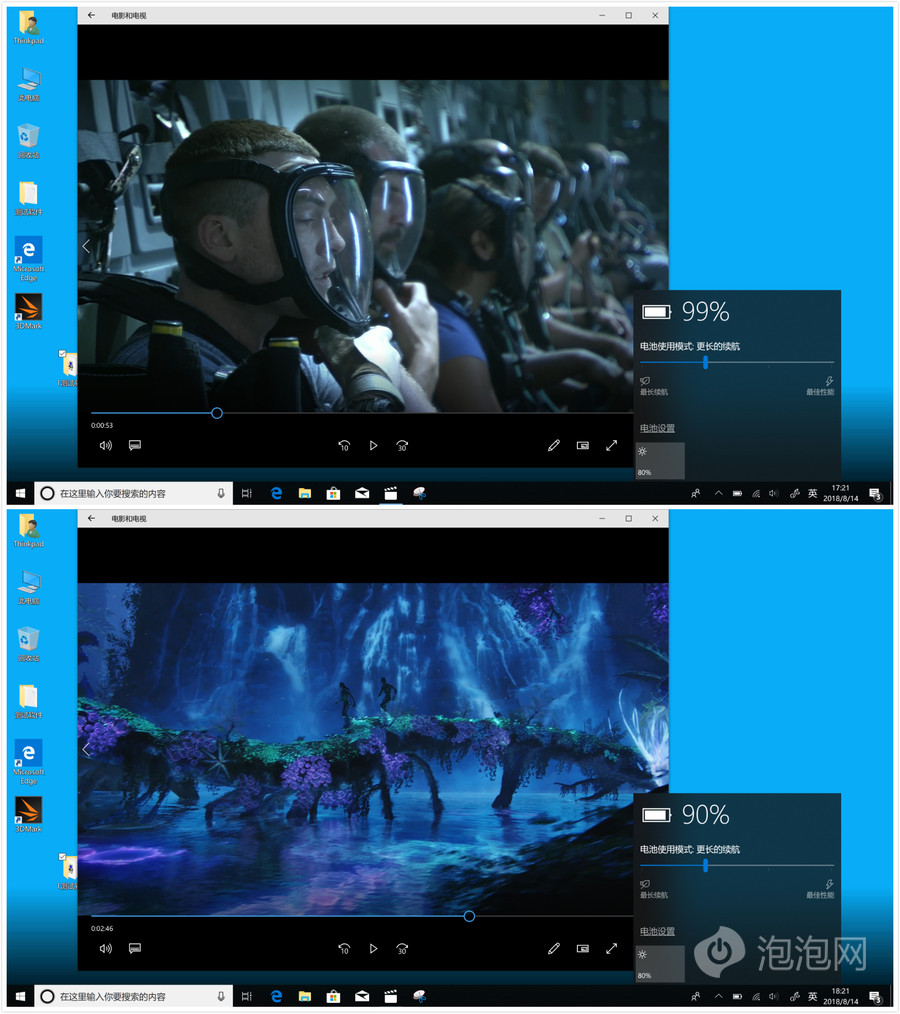Click back arrow in lower 电影和电视 title bar

92,519
